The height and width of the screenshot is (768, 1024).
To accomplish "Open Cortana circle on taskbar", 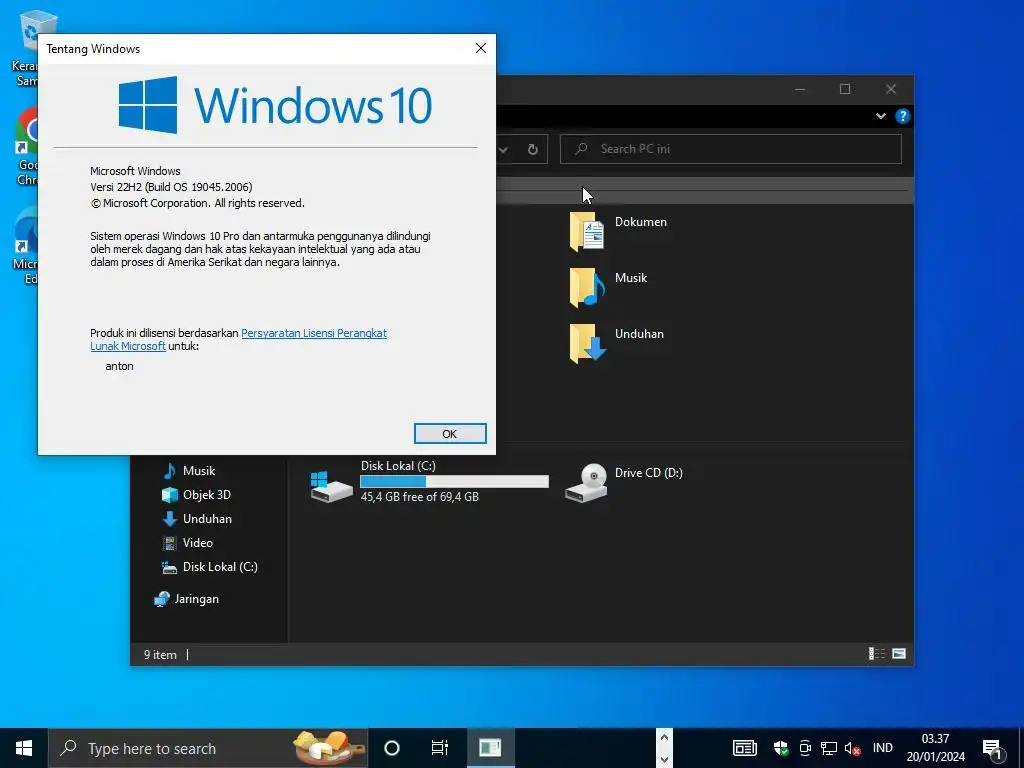I will click(x=392, y=748).
